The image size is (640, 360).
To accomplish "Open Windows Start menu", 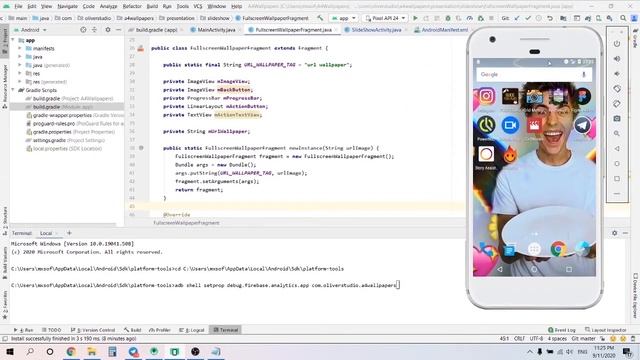I will [x=9, y=351].
